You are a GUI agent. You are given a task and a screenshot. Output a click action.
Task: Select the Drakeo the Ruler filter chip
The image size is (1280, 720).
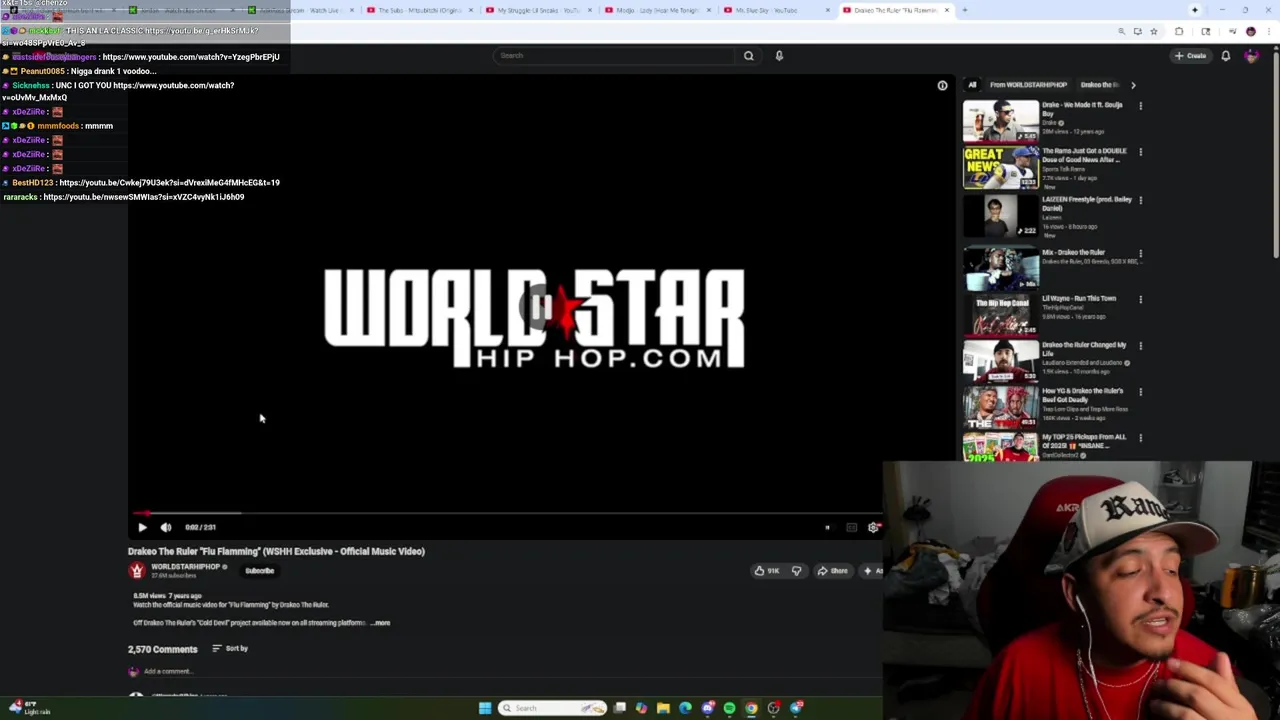pos(1098,85)
